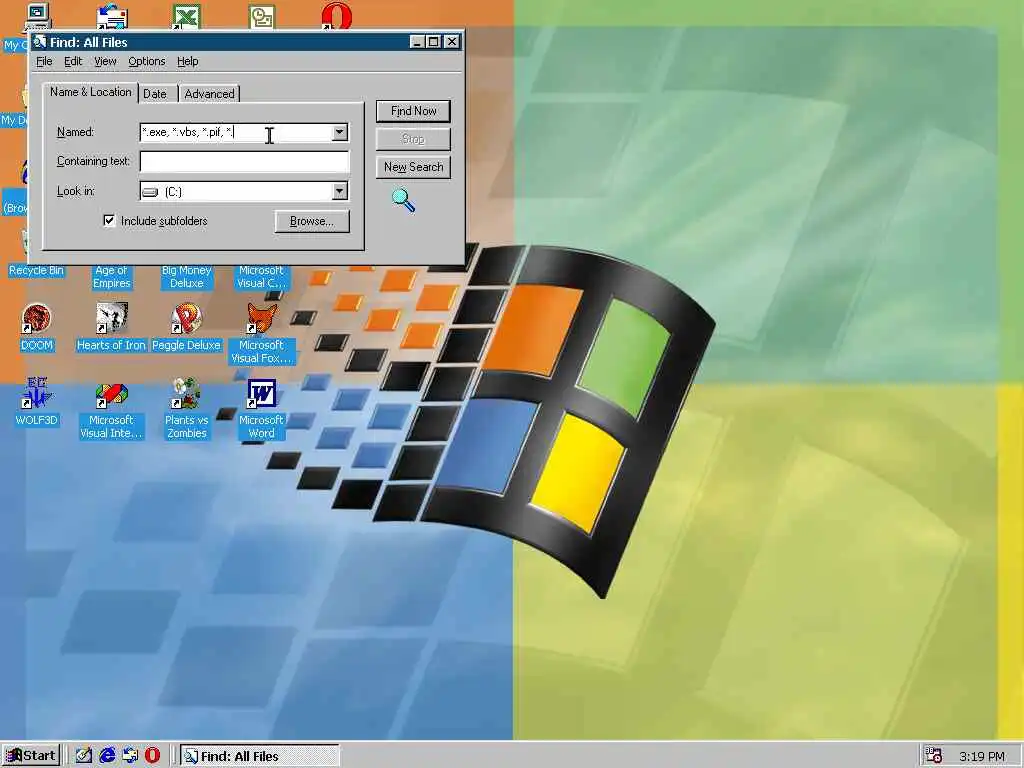Open the Options menu in Find window

click(x=146, y=61)
